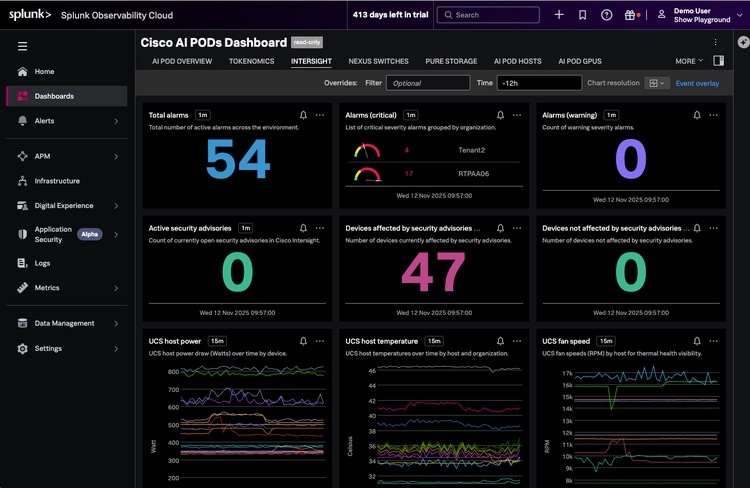
Task: Open the help question mark icon
Action: tap(606, 15)
